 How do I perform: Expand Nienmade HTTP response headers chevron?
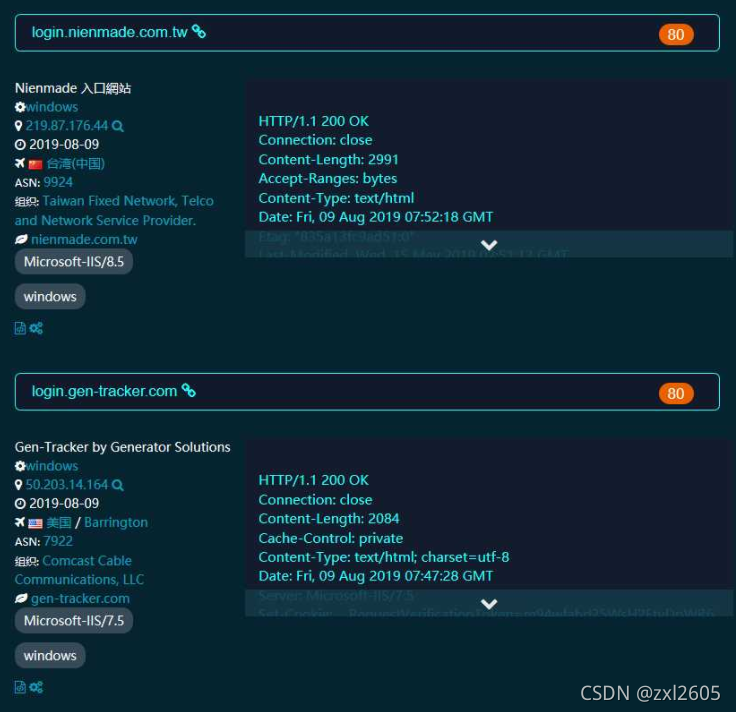(x=489, y=245)
